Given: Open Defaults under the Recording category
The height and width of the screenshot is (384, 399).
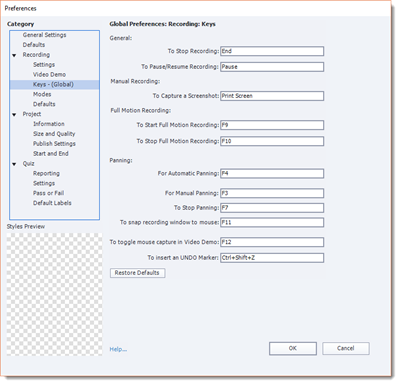Looking at the screenshot, I should (x=44, y=104).
